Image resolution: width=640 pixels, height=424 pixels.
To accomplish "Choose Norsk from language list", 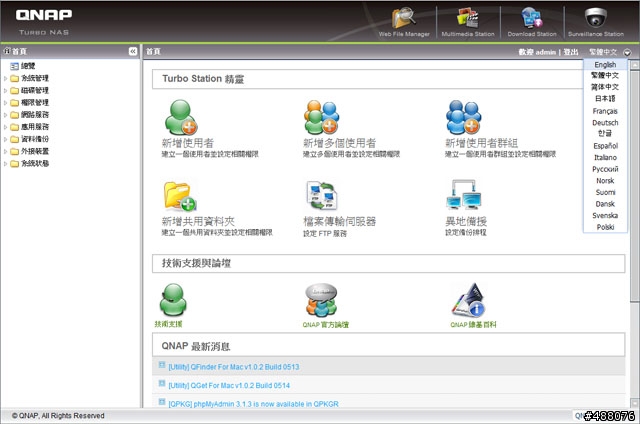I will coord(605,180).
